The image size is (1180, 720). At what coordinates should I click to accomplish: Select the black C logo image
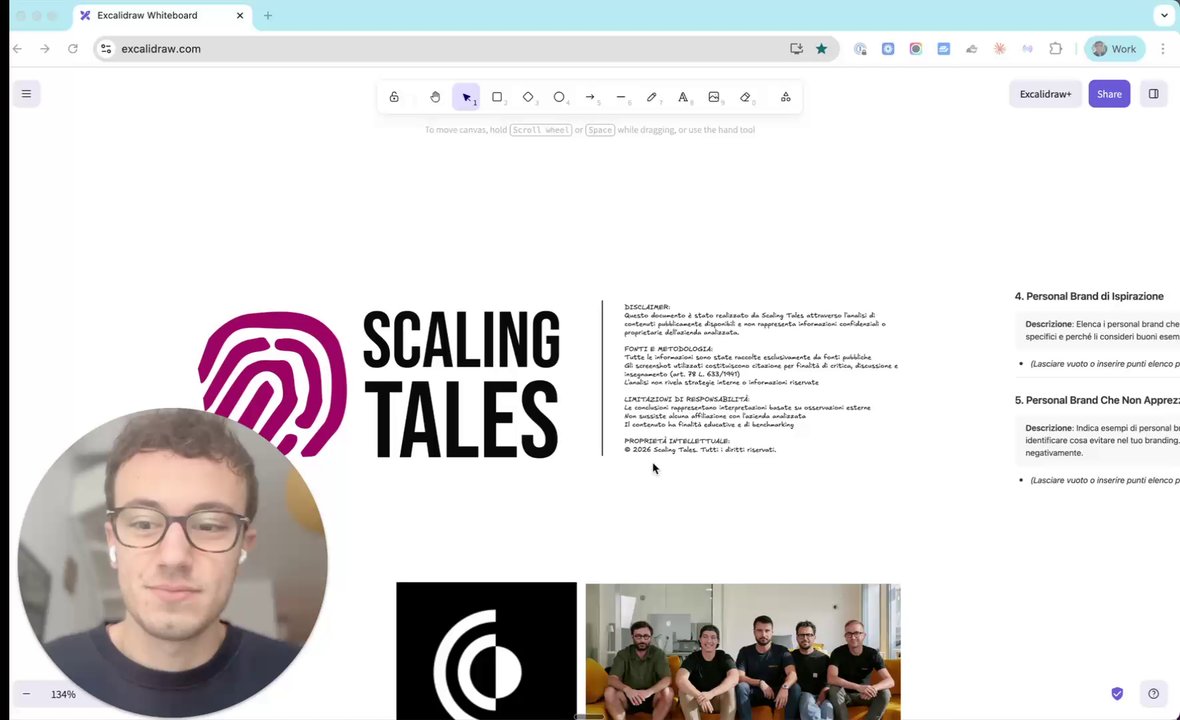coord(486,651)
